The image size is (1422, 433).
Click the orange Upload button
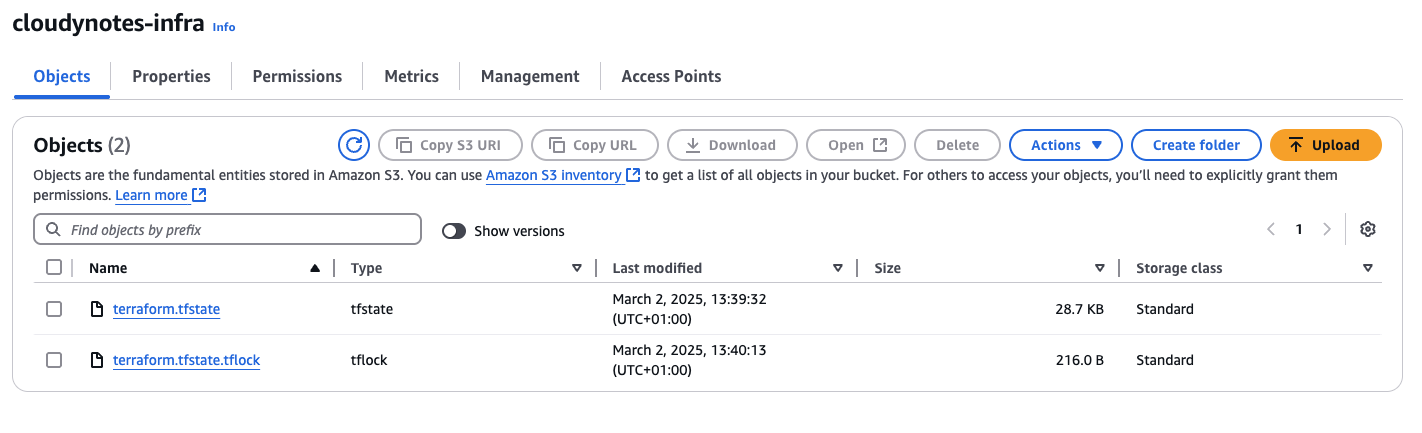click(x=1325, y=145)
